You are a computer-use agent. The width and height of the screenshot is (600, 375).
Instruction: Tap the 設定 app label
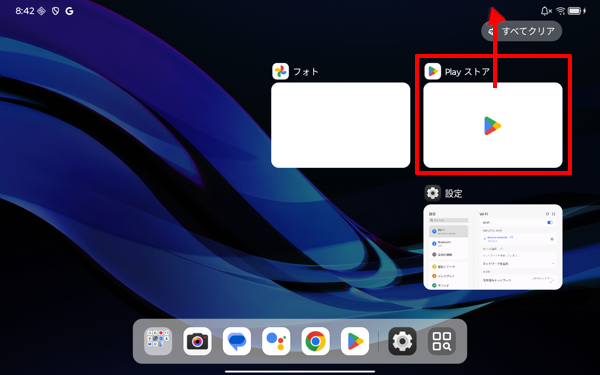[454, 194]
